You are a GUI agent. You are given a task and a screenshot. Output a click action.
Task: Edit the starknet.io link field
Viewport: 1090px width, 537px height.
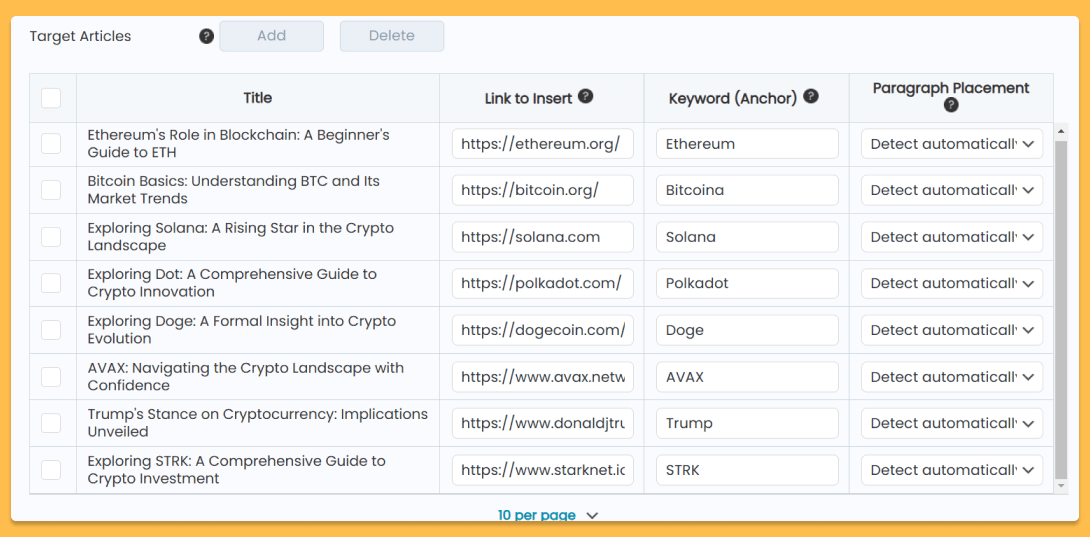click(x=542, y=470)
